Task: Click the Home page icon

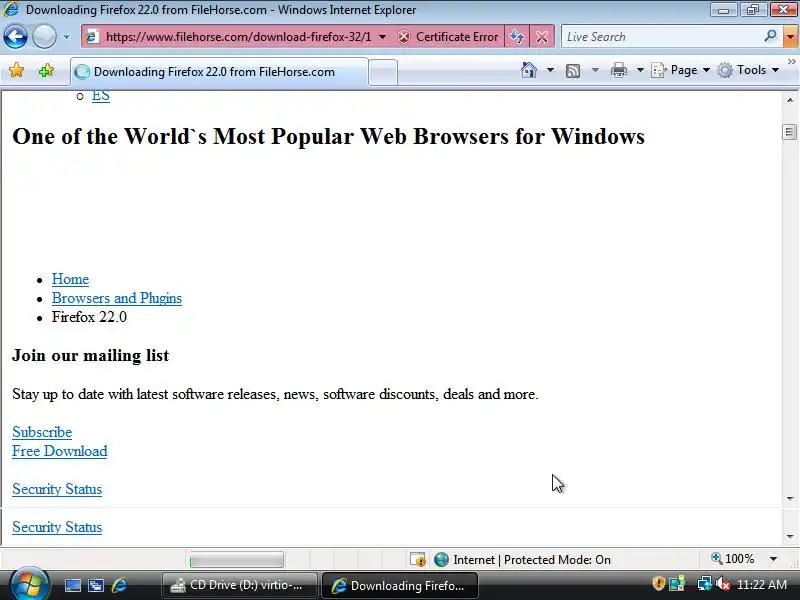Action: pyautogui.click(x=529, y=70)
